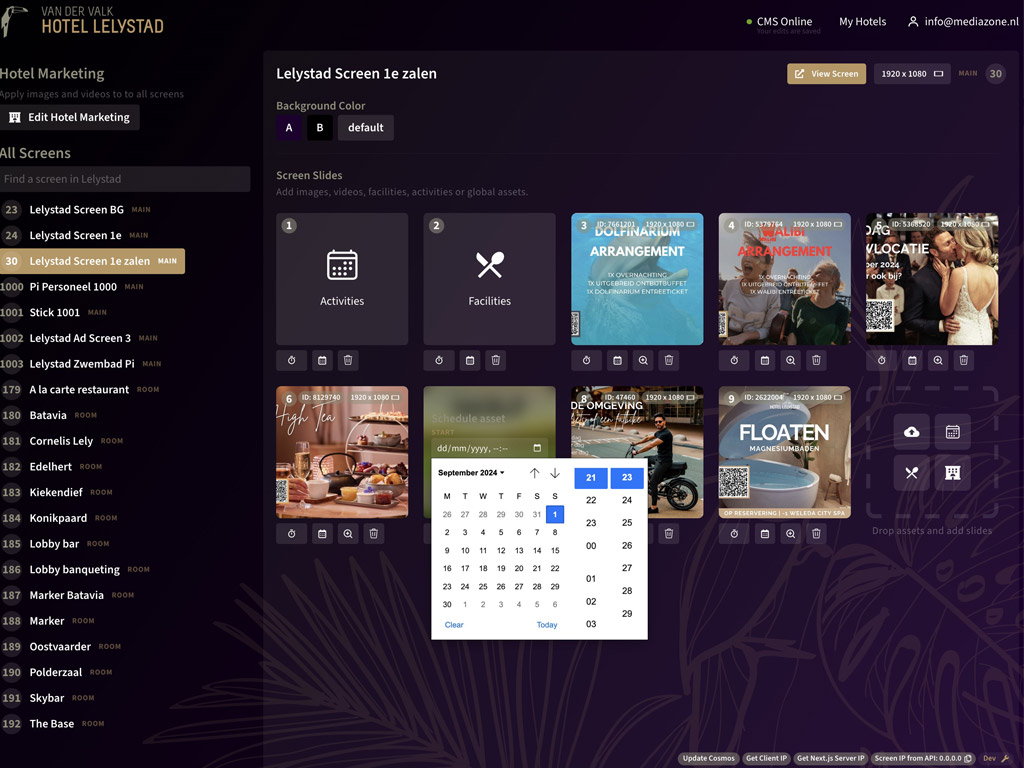Zoom preview of High Tea slide

[348, 534]
